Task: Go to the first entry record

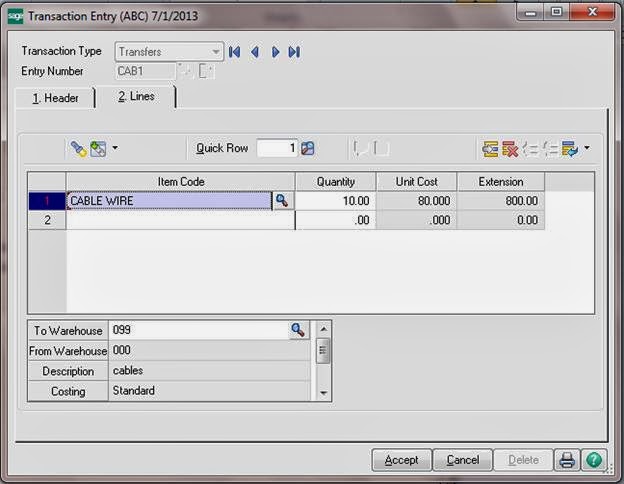Action: coord(234,52)
